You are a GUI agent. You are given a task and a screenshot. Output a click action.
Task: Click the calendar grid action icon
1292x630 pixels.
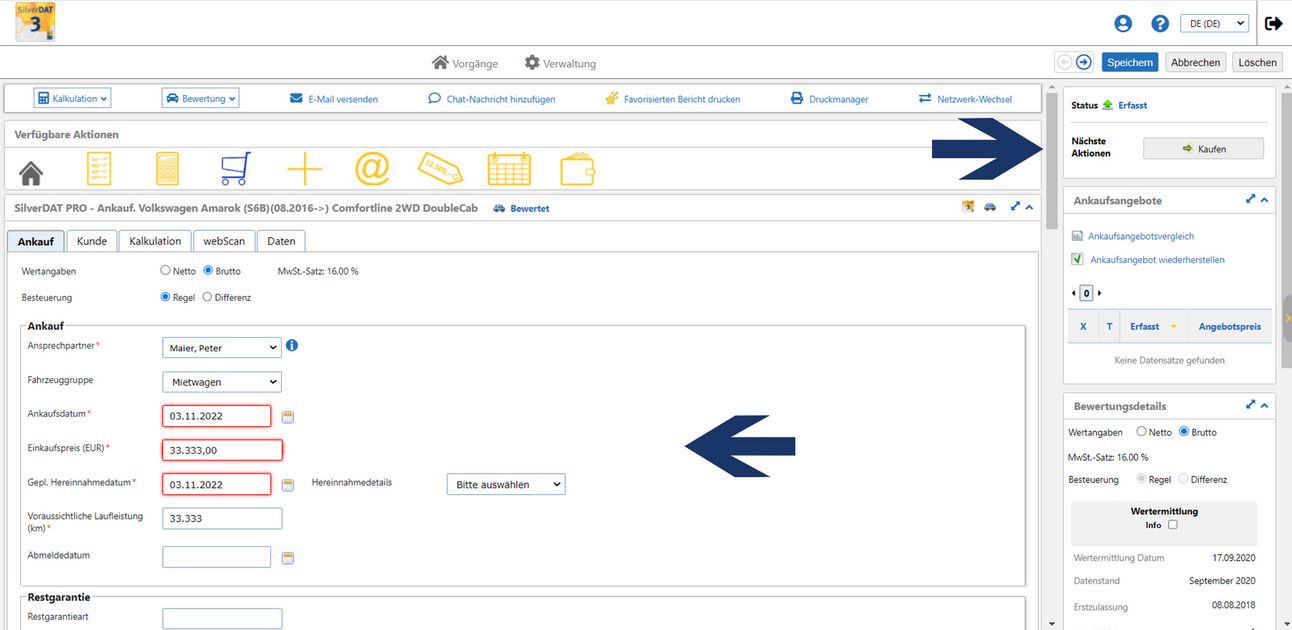[x=509, y=169]
